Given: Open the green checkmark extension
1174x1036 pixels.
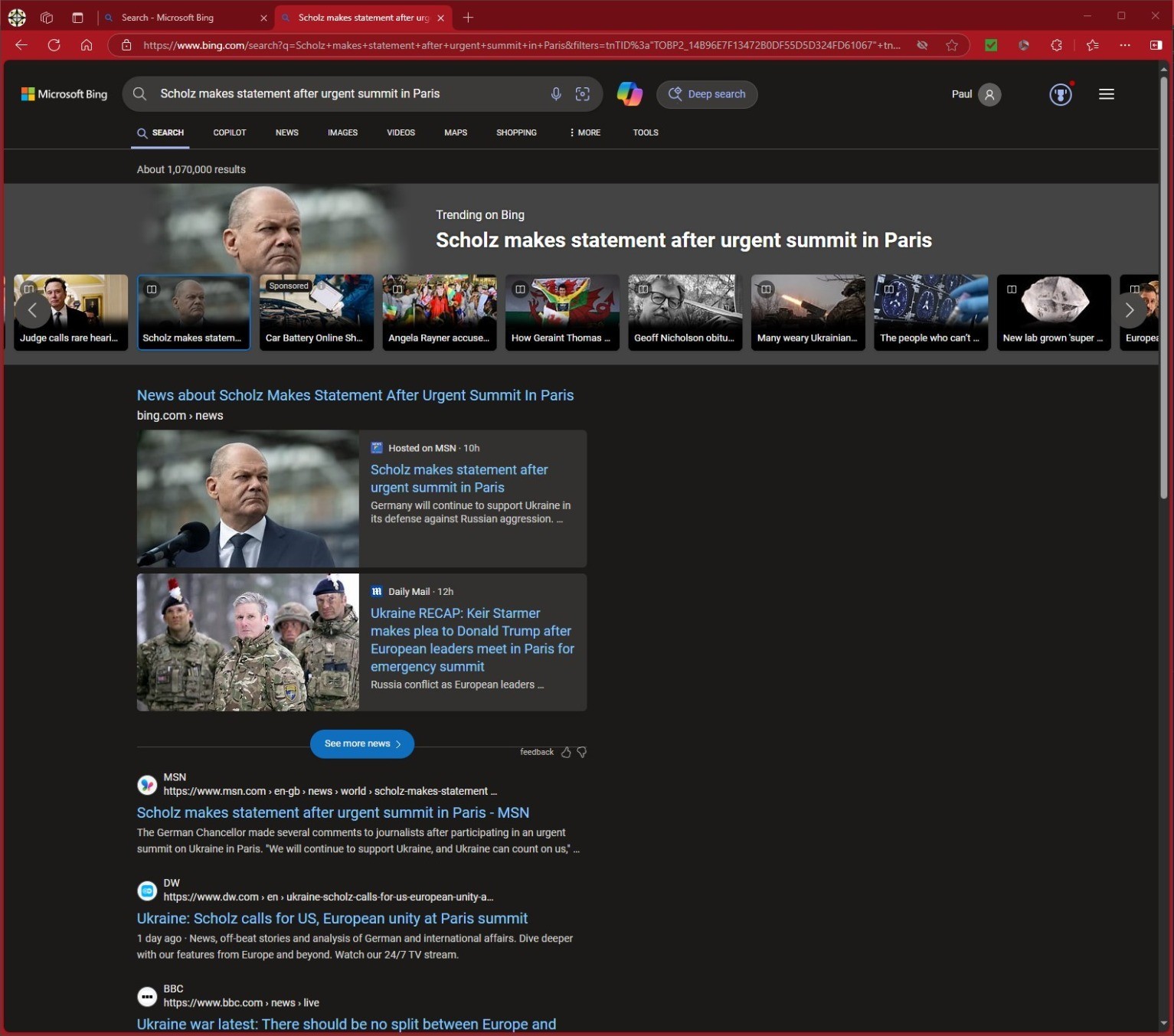Looking at the screenshot, I should tap(991, 45).
